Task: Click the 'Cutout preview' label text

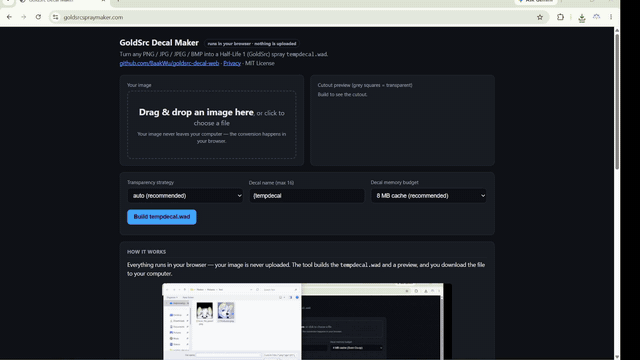Action: point(365,85)
